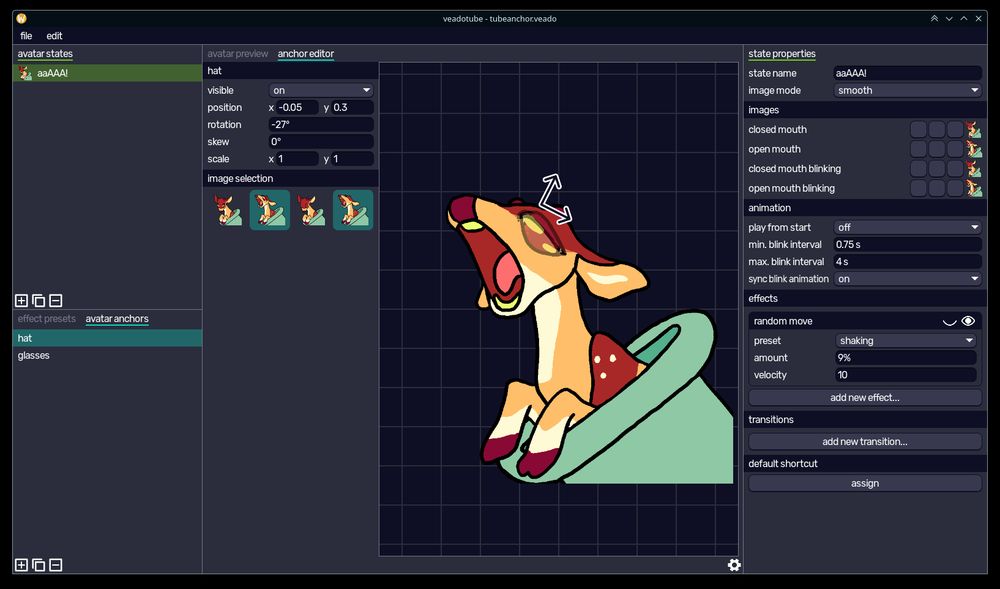Click the random move easing curve icon
The height and width of the screenshot is (589, 1000).
click(950, 321)
